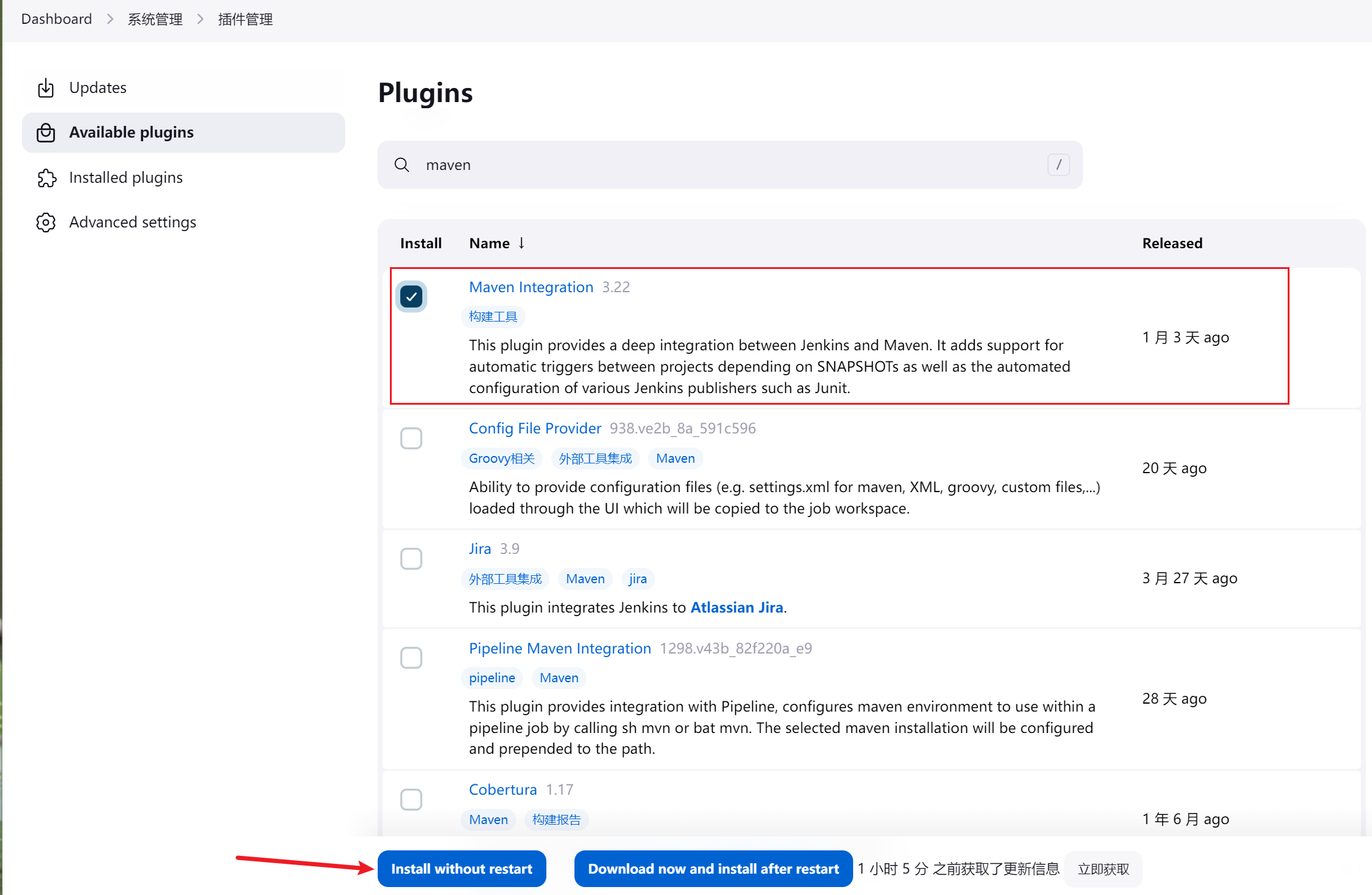Click the Available plugins shopping bag icon

46,132
